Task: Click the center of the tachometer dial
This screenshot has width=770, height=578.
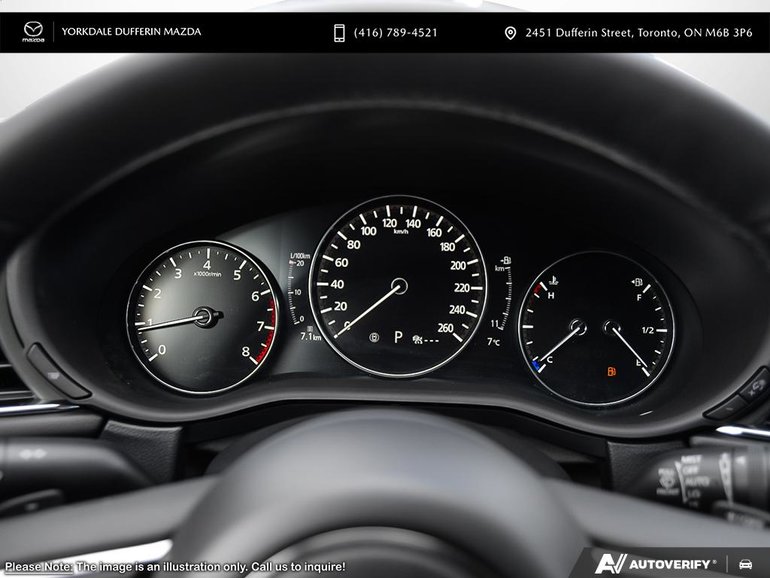Action: coord(204,317)
